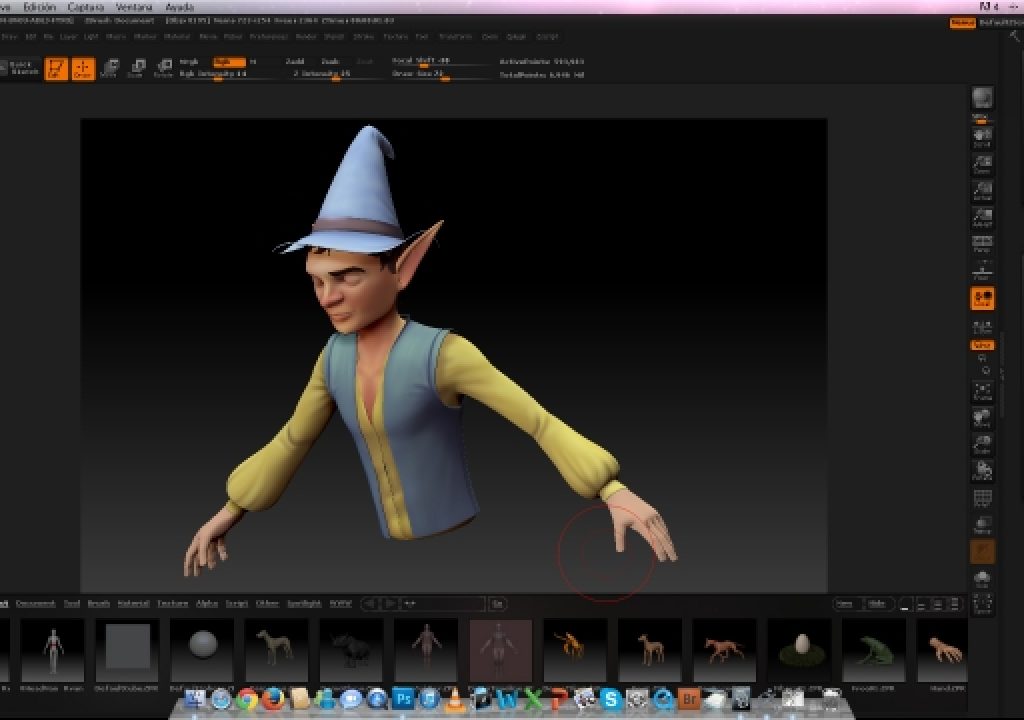Toggle the Zadd sculpt mode
Screen dimensions: 1024x720
(x=295, y=62)
